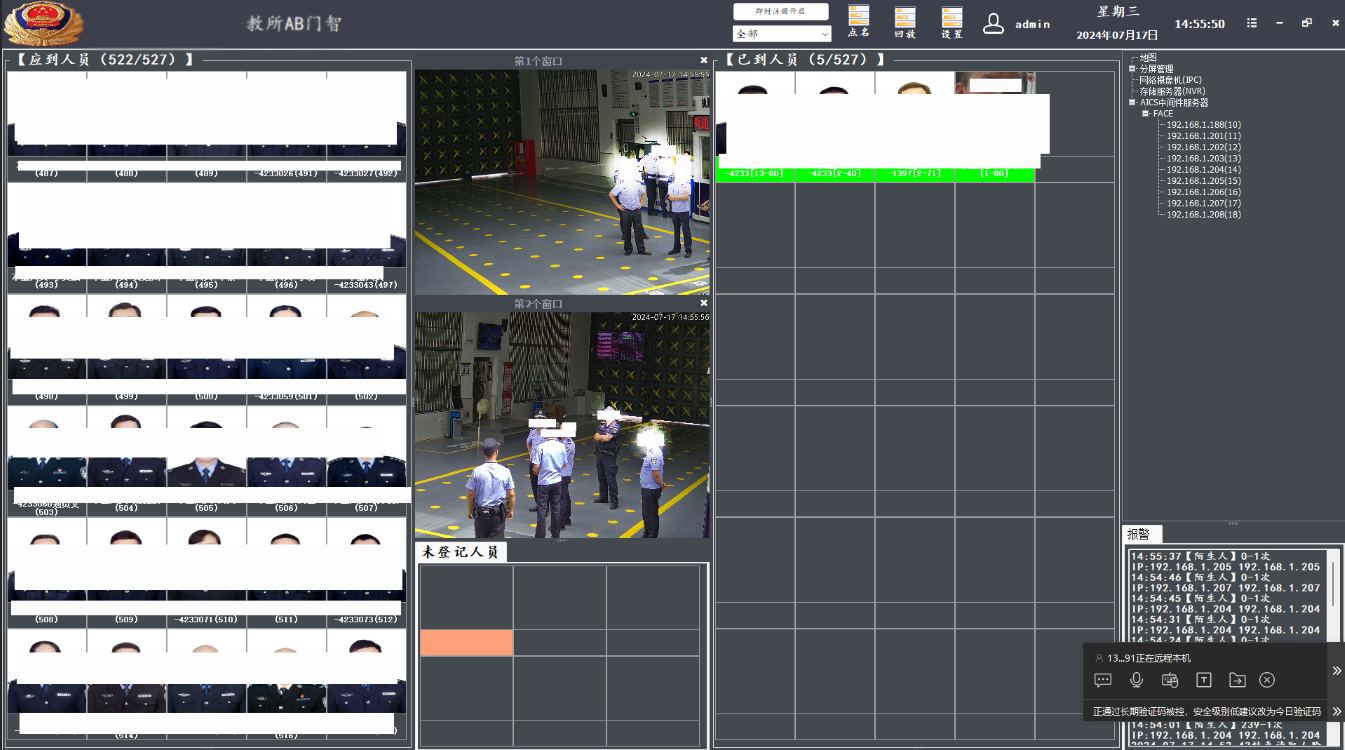
Task: Select device 192.168.1.204(14) in the tree
Action: pos(1203,170)
